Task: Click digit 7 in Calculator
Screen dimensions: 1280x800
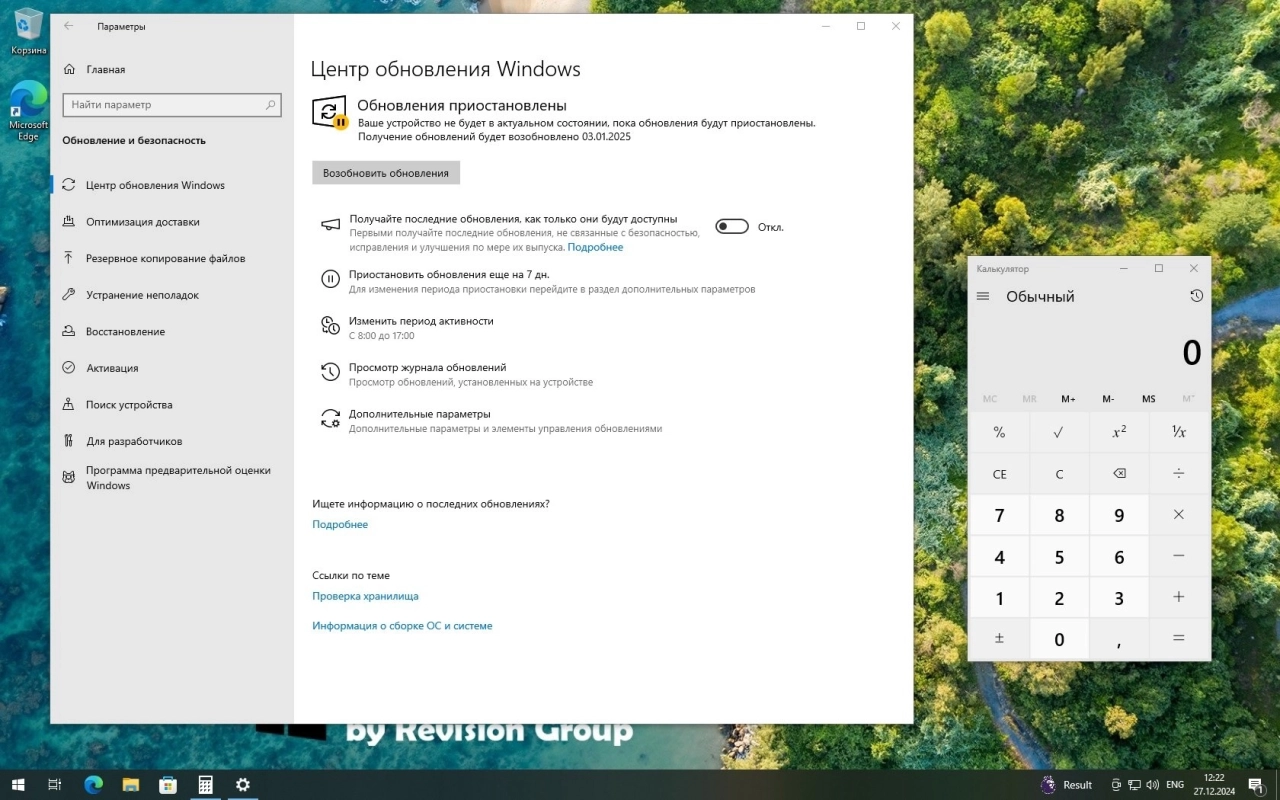Action: 999,515
